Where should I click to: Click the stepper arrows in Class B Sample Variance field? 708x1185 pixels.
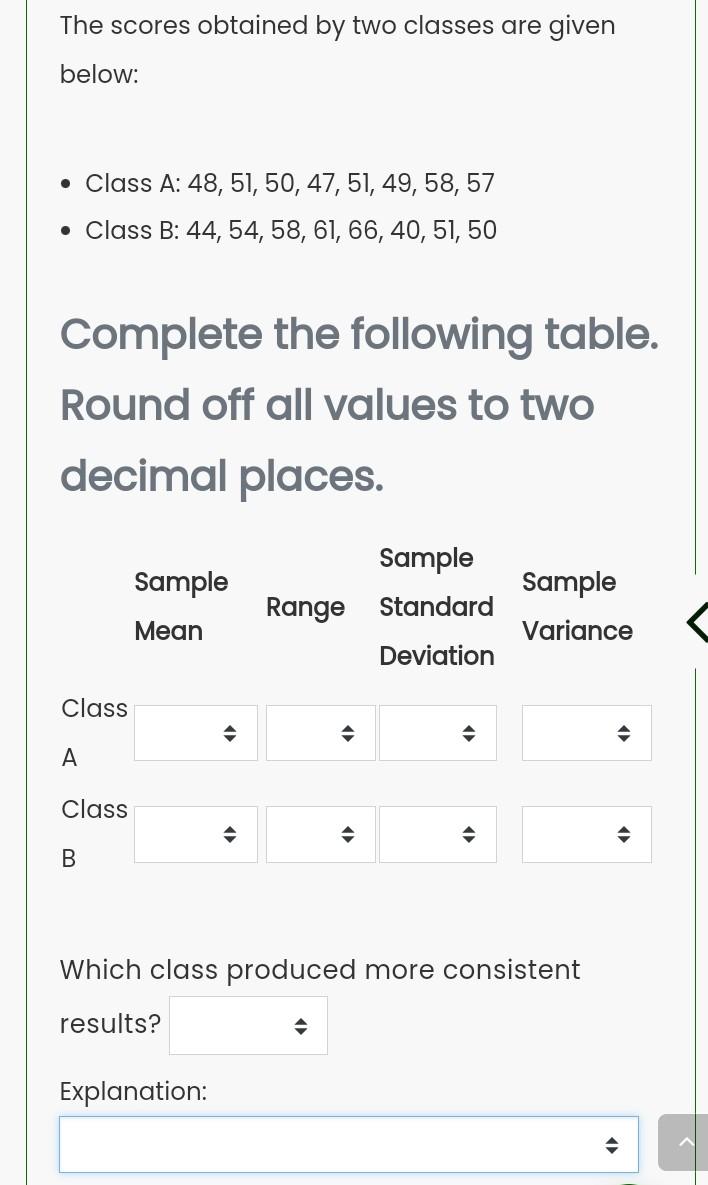(624, 834)
